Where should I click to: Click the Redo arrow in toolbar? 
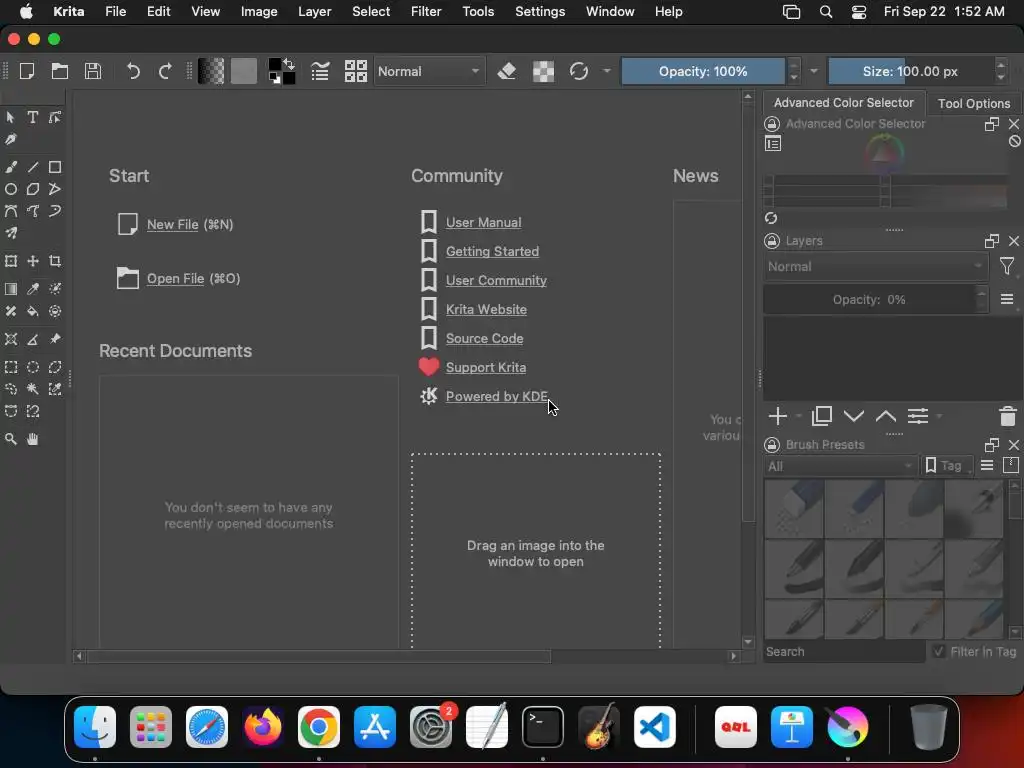click(x=165, y=71)
